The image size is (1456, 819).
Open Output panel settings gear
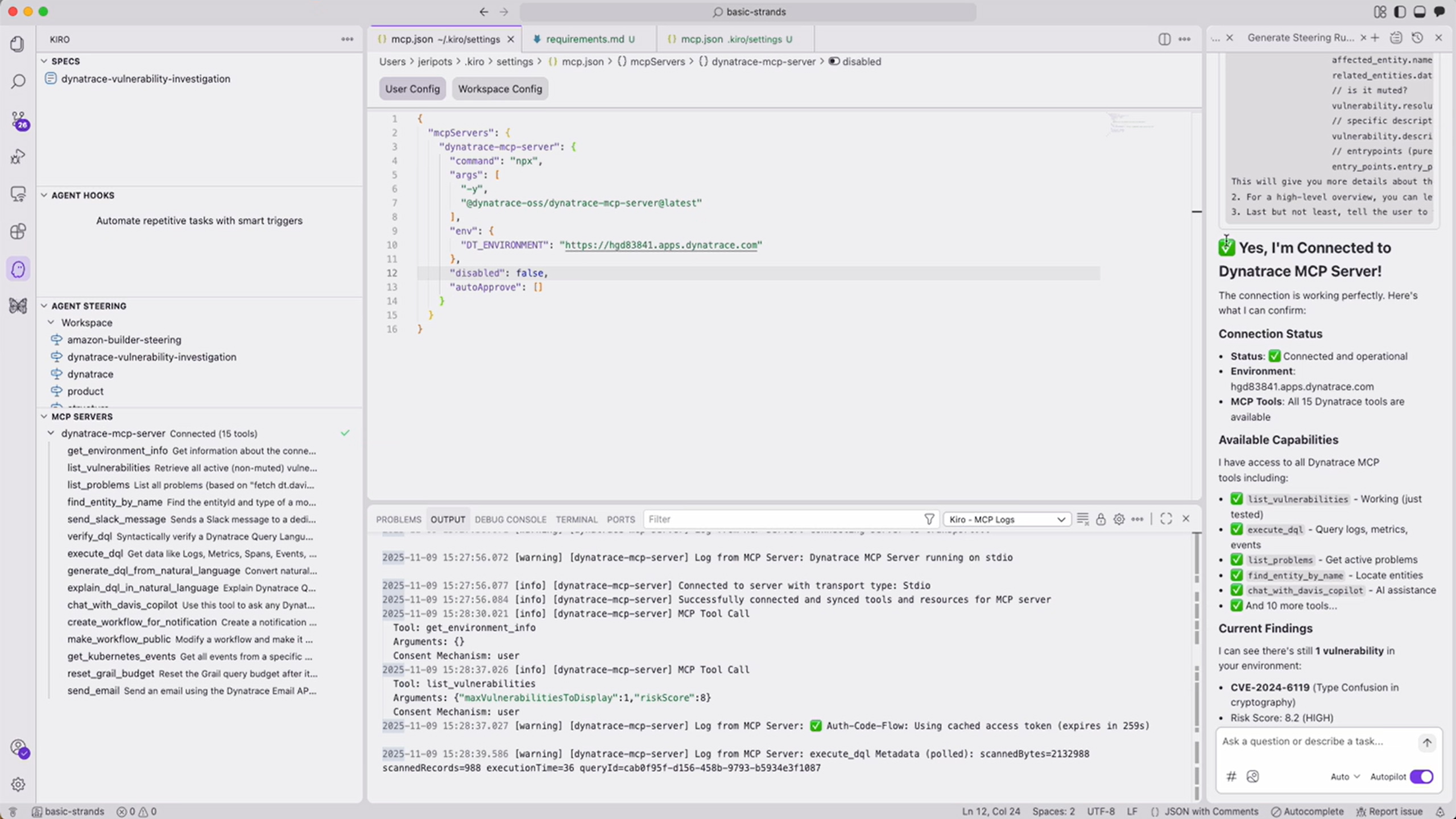point(1119,519)
